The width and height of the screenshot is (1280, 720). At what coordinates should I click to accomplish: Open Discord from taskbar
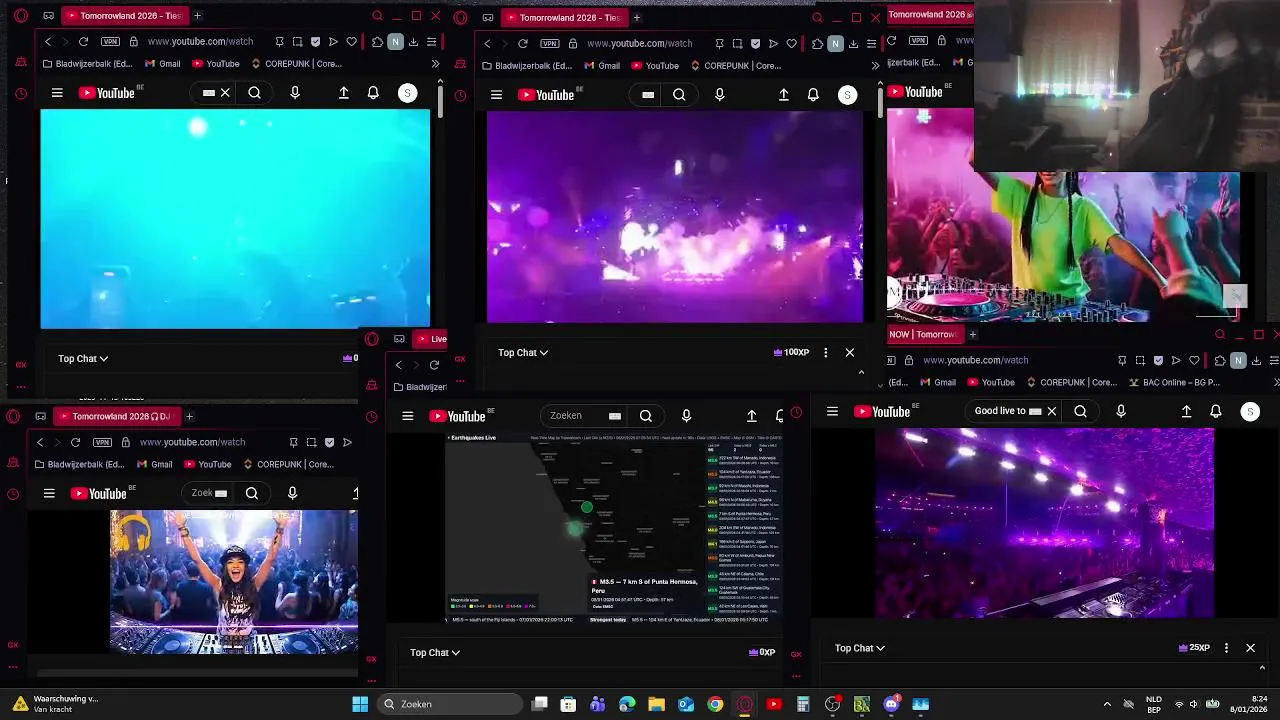[891, 704]
